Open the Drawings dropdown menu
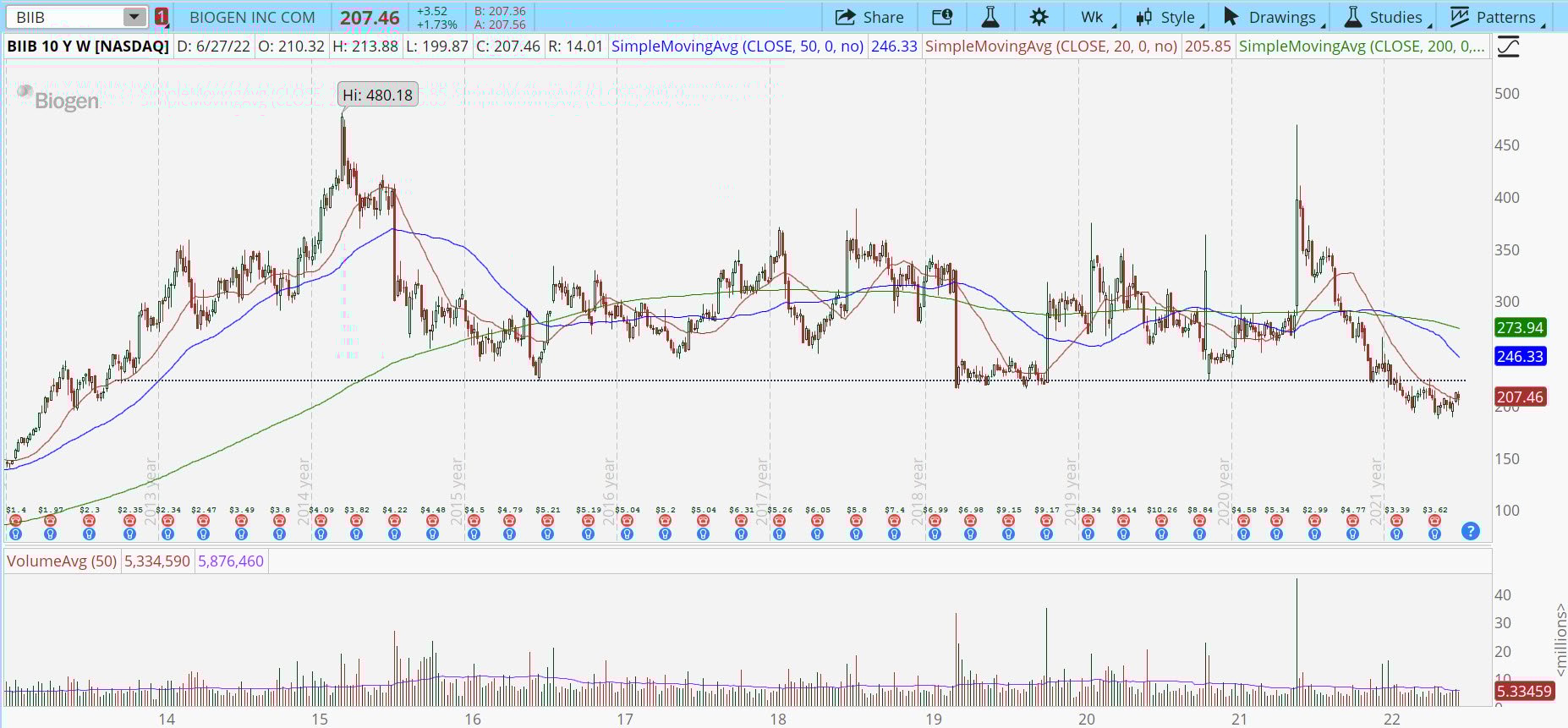 [1273, 17]
